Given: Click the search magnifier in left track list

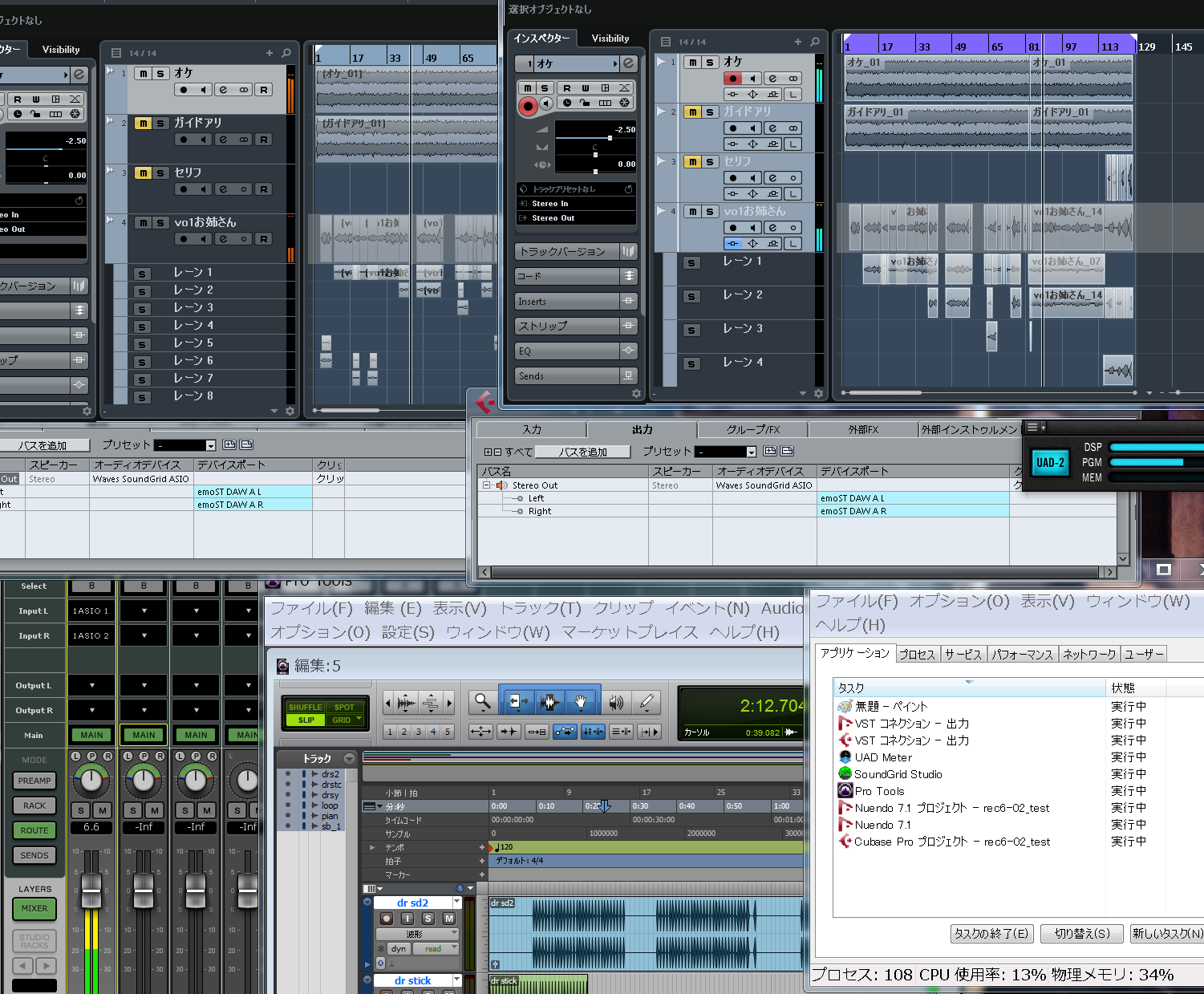Looking at the screenshot, I should coord(286,53).
